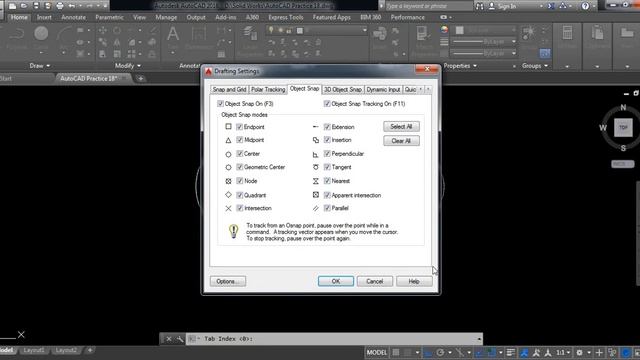The image size is (640, 360).
Task: Click the command line wrench customize icon
Action: [180, 339]
